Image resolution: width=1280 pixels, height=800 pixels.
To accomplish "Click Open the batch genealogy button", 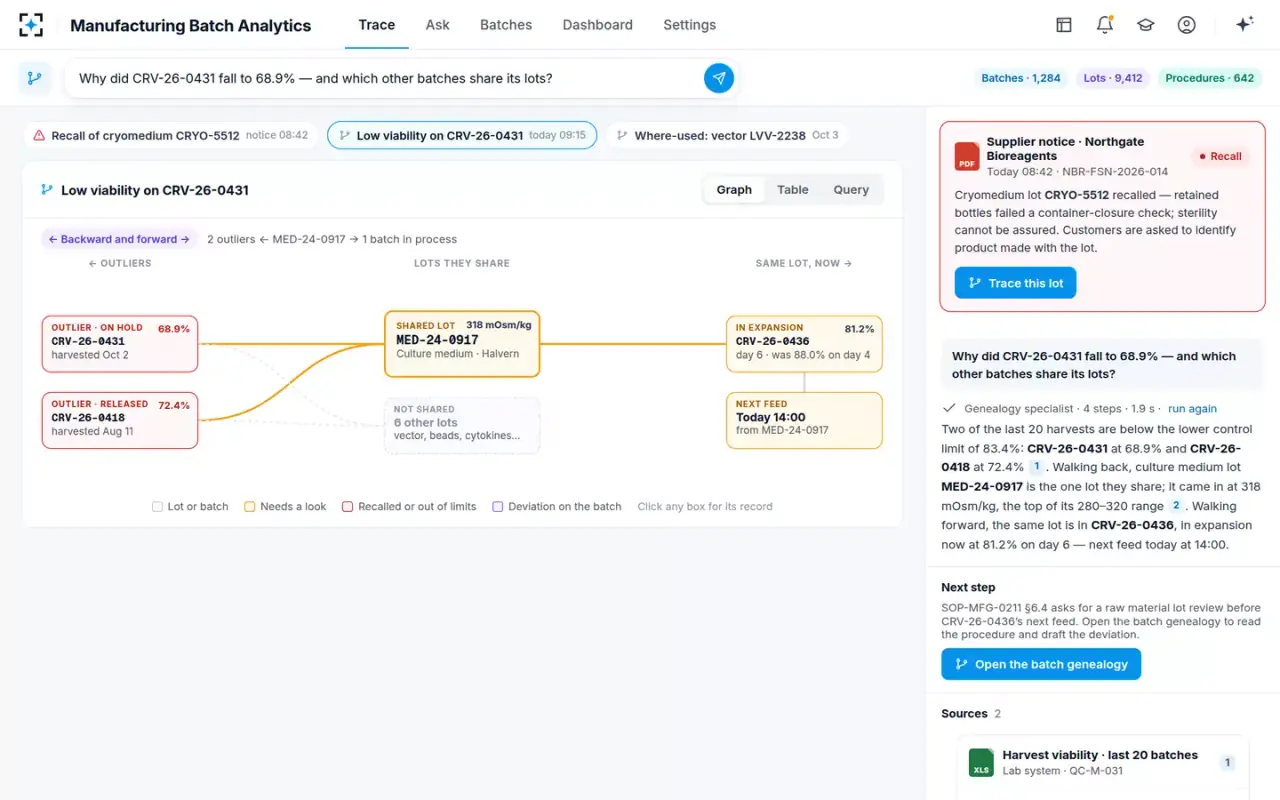I will [x=1041, y=664].
